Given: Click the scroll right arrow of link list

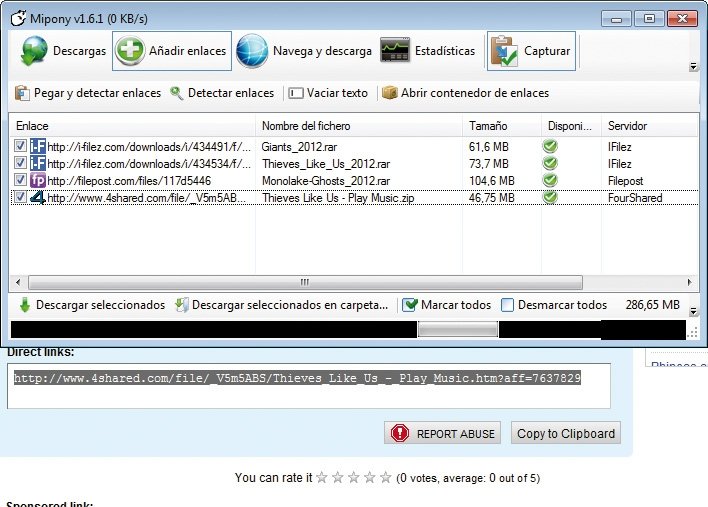Looking at the screenshot, I should click(x=689, y=282).
